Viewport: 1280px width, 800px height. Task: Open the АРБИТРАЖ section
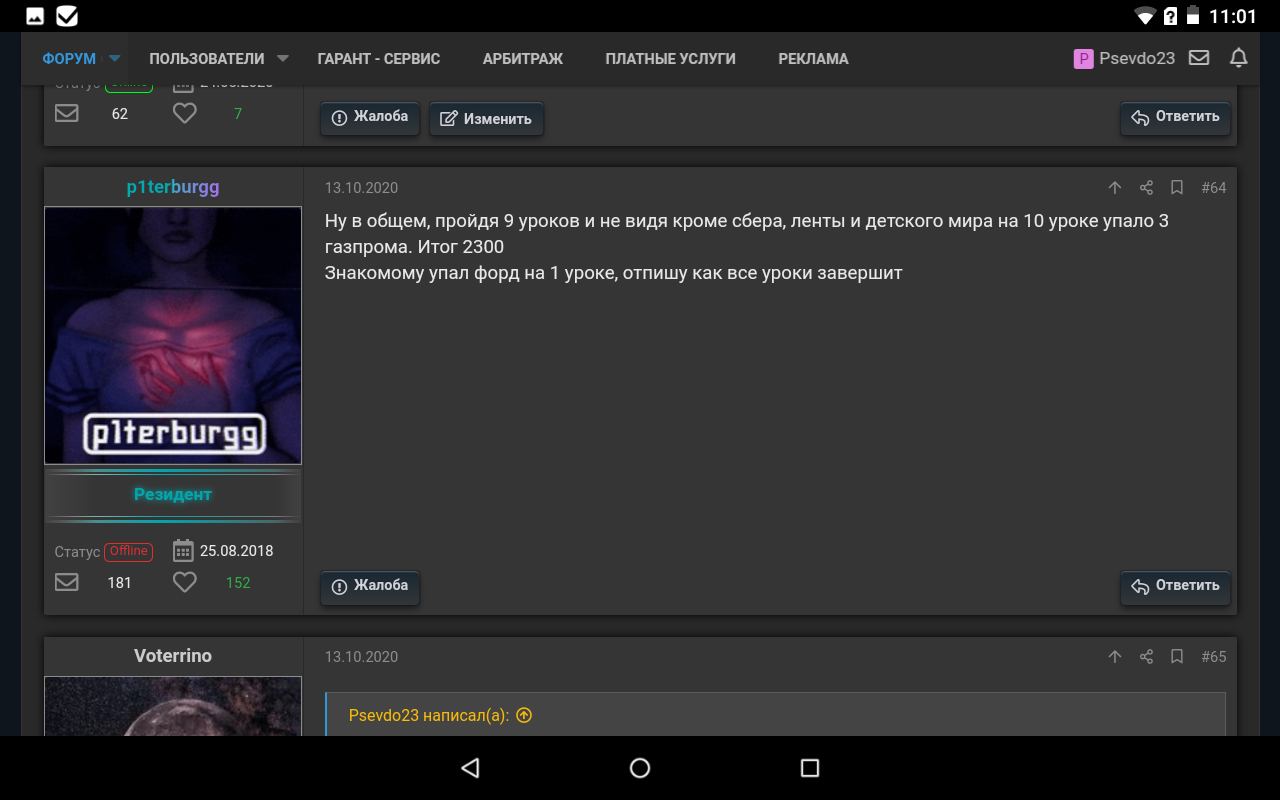tap(523, 59)
